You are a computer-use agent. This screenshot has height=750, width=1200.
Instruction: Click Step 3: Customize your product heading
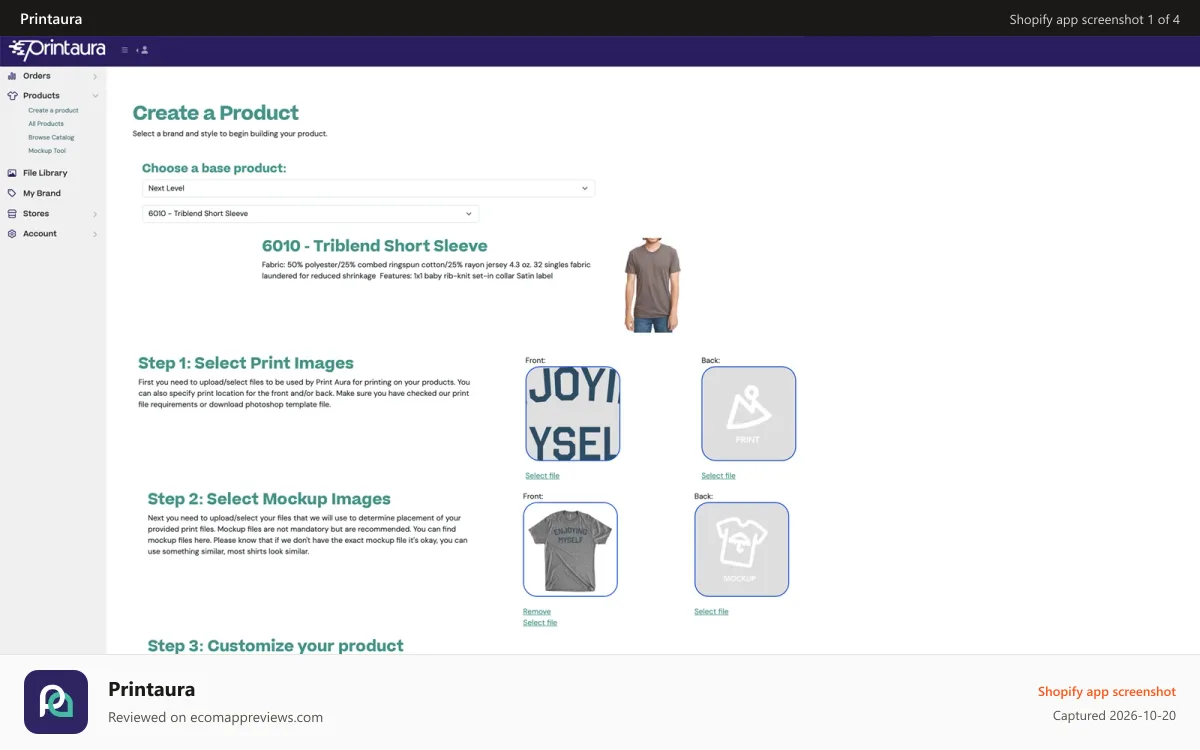276,646
